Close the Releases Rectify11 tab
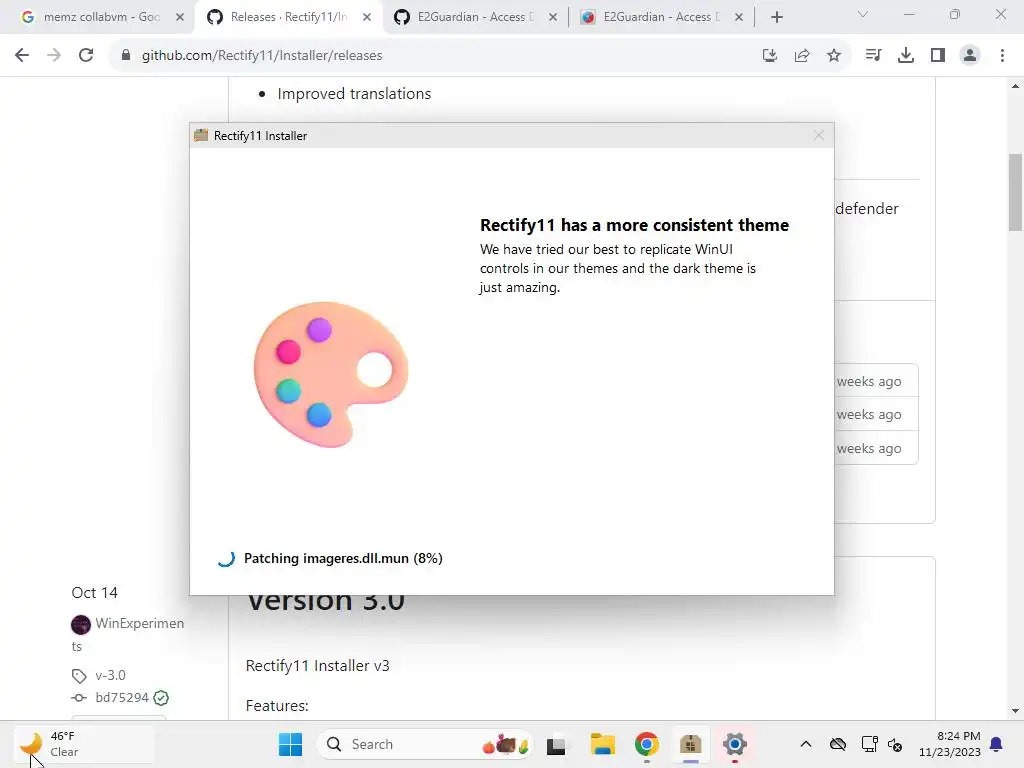This screenshot has height=768, width=1024. pos(367,17)
